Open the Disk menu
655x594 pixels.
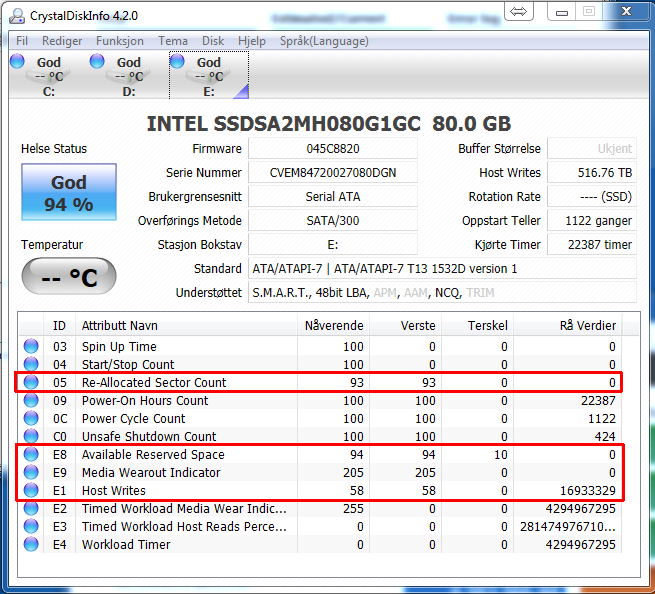[x=213, y=41]
